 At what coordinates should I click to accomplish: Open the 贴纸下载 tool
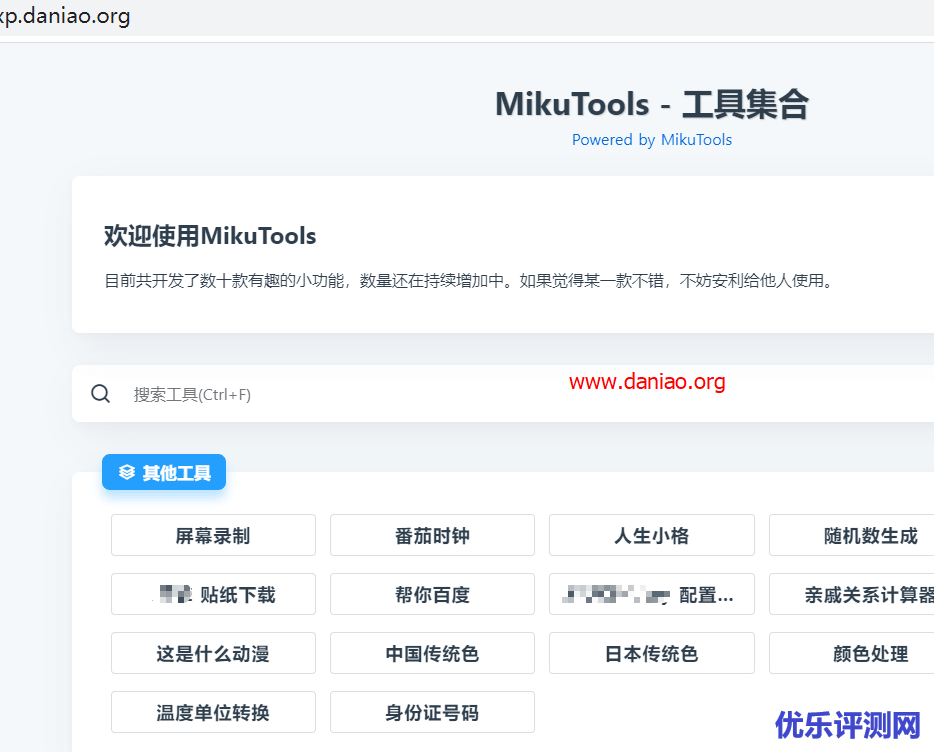213,594
